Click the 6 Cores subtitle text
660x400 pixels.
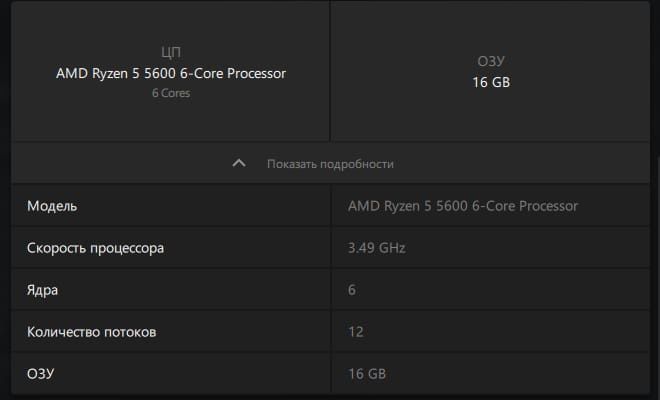[171, 93]
